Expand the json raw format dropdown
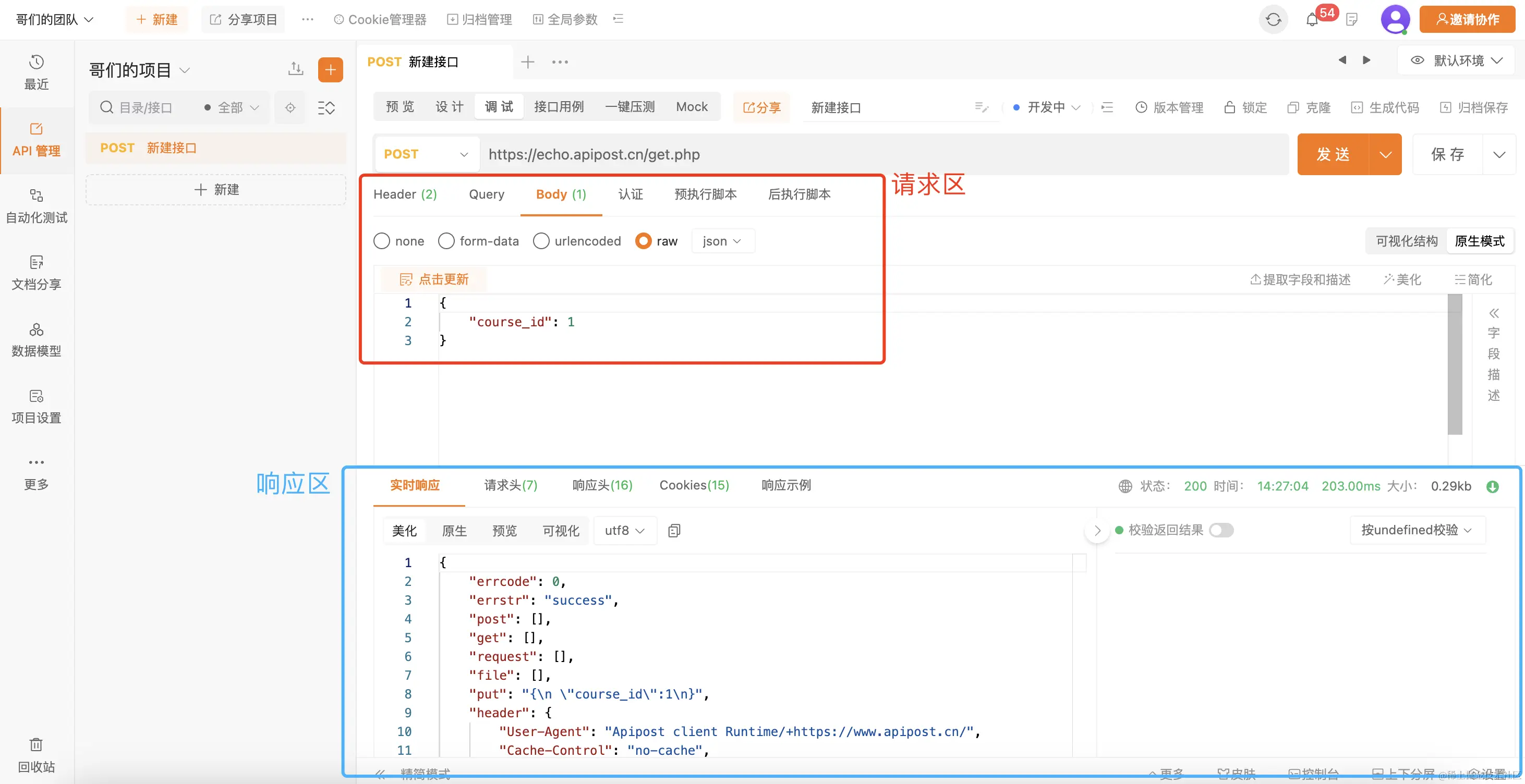1525x784 pixels. tap(722, 241)
